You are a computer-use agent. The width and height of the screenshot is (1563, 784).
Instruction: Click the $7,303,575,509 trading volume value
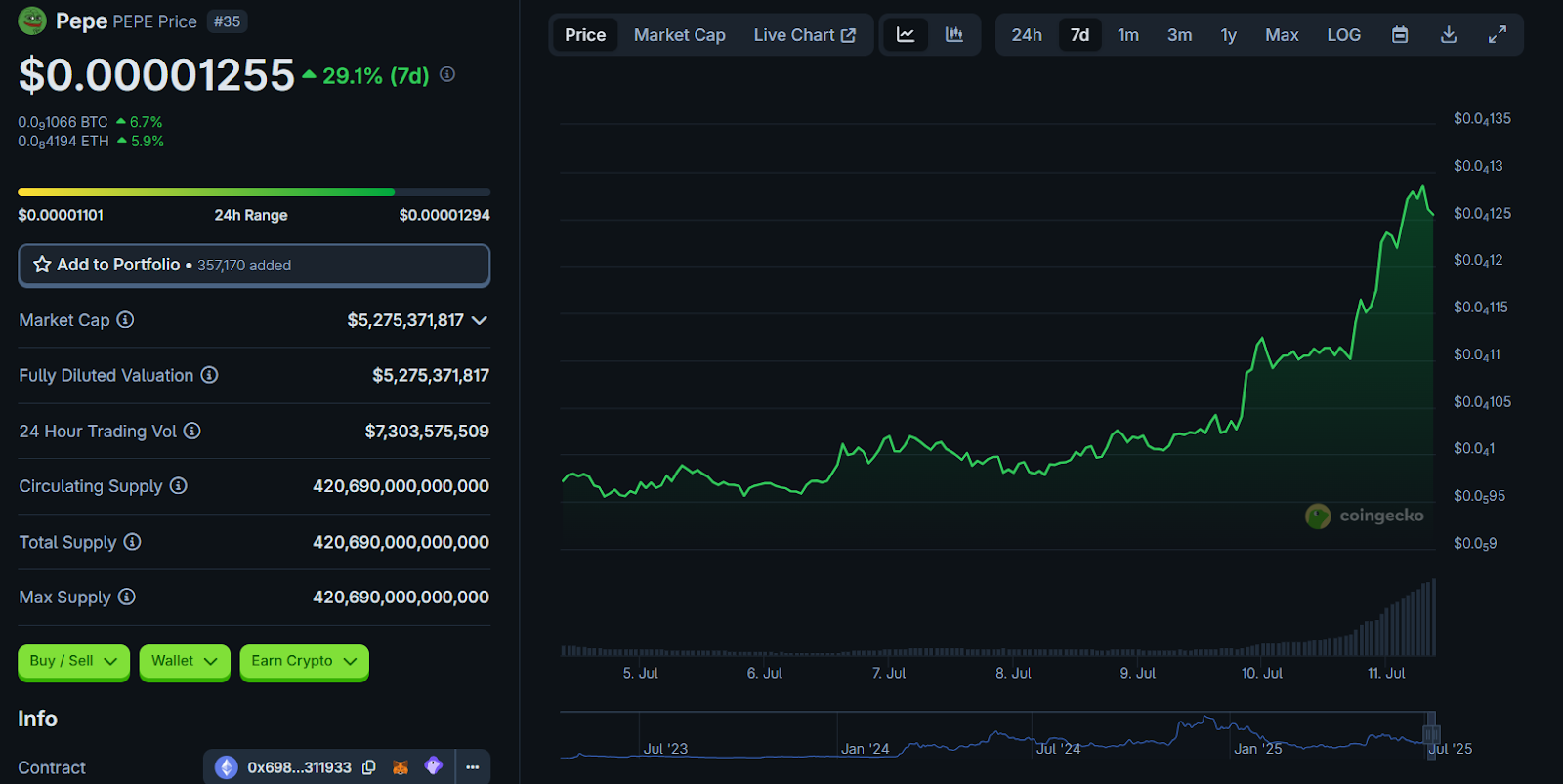427,431
